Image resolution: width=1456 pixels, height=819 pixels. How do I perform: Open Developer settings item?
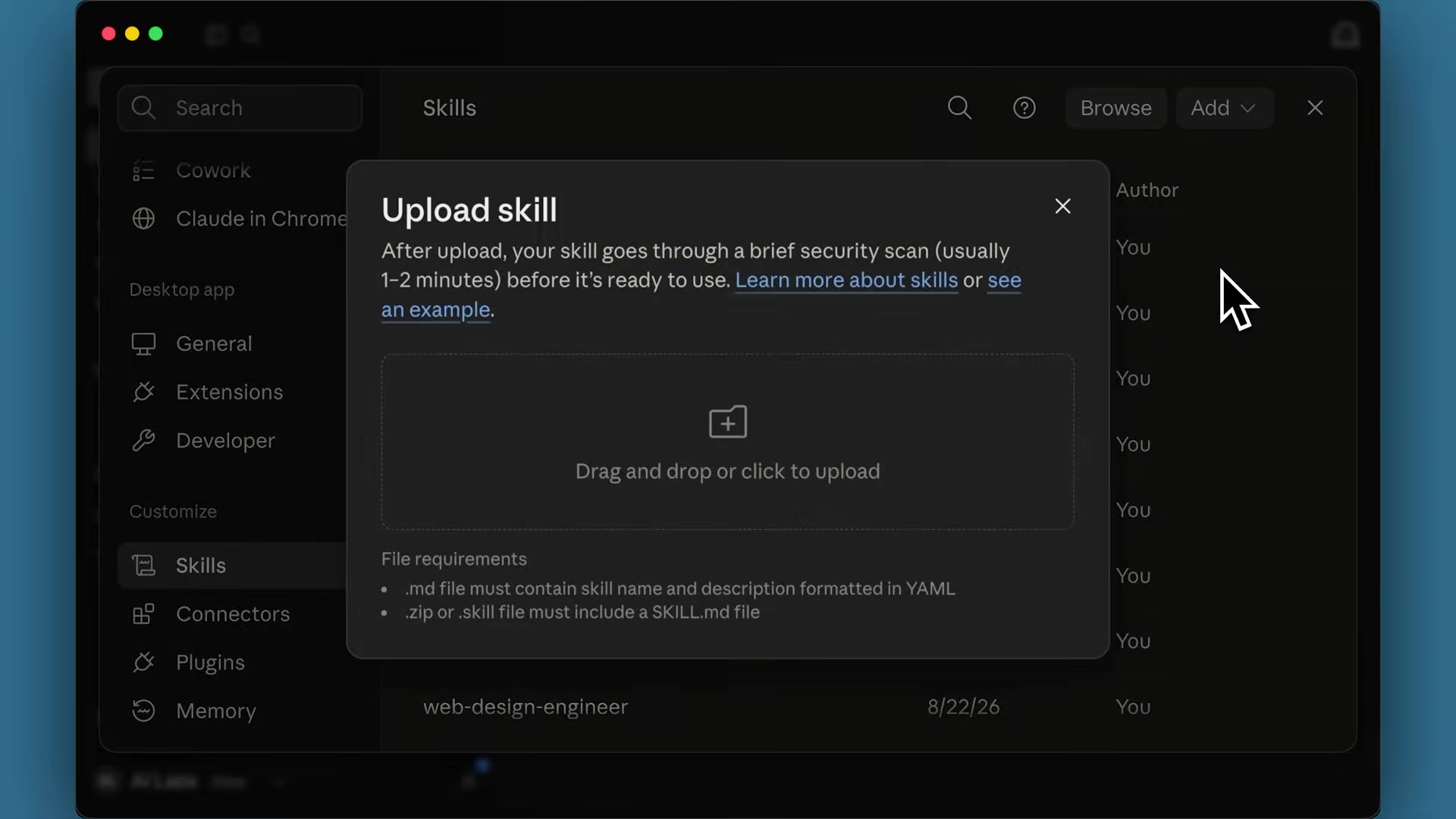point(225,441)
